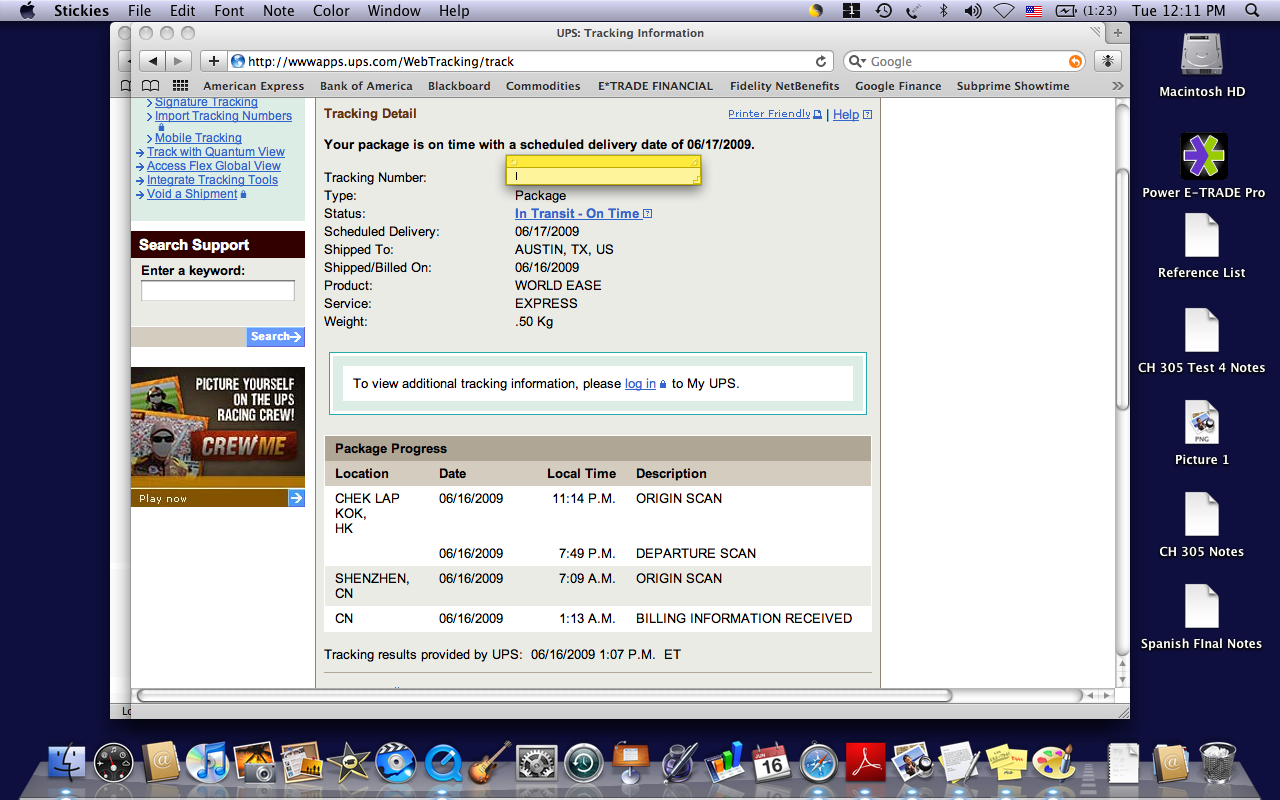This screenshot has width=1280, height=800.
Task: Open Track with Quantum View link
Action: (x=216, y=152)
